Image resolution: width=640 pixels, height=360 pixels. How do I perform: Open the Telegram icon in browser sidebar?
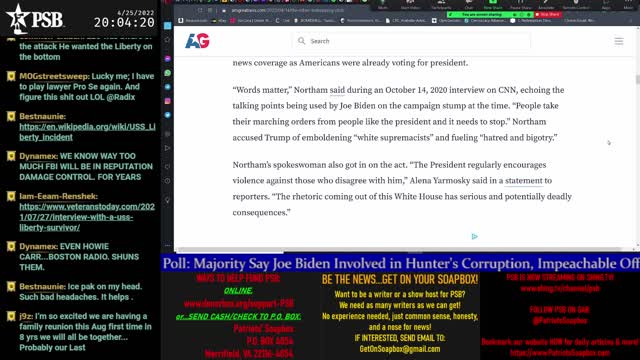click(x=167, y=87)
